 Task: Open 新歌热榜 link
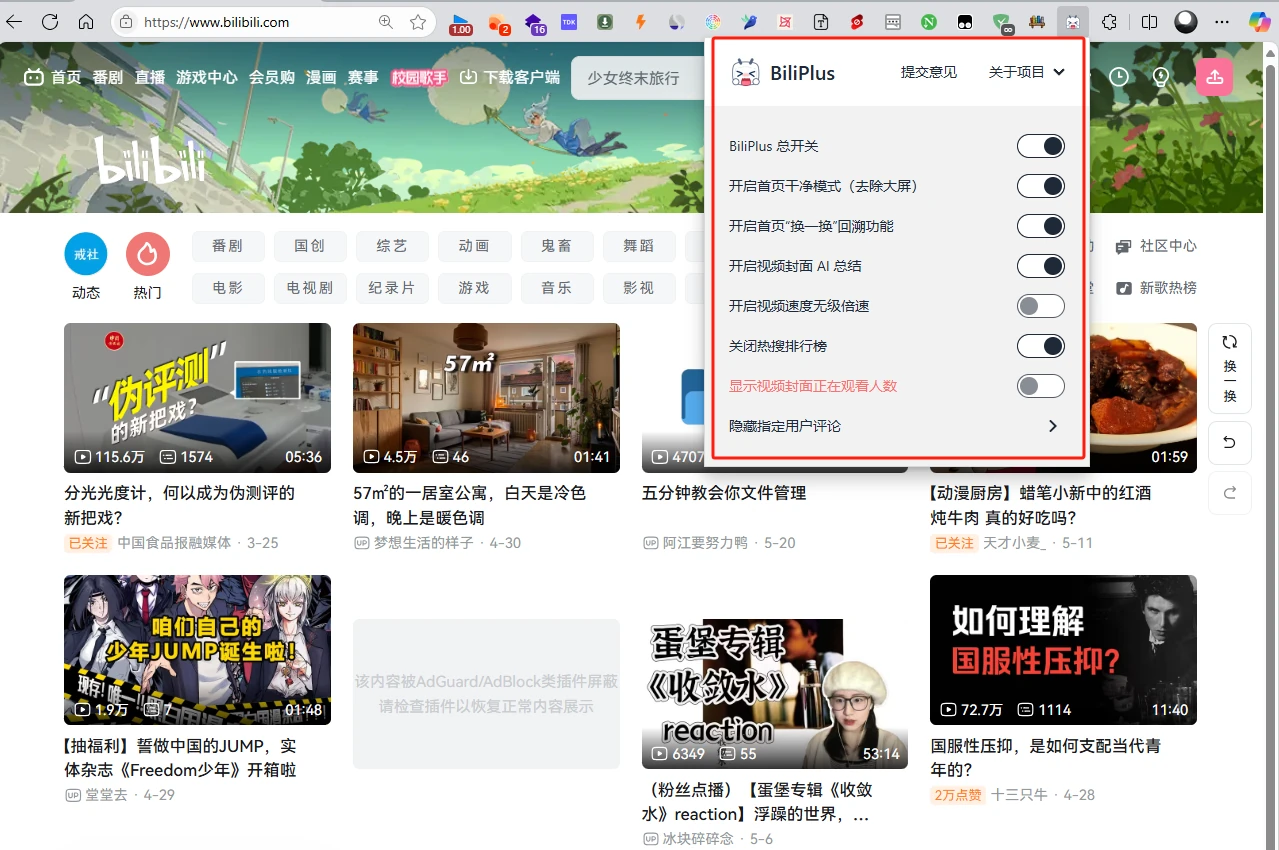[x=1157, y=288]
